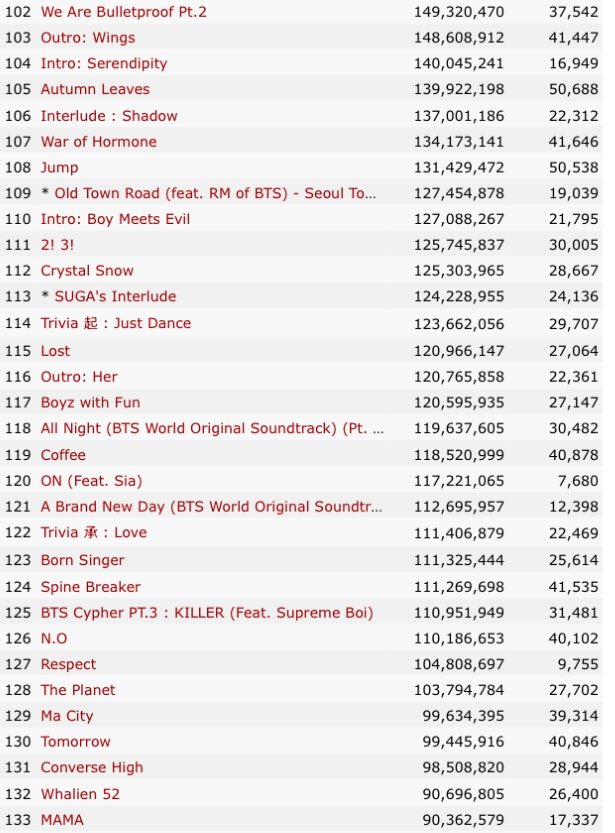Open the "Crystal Snow" song link
Screen dimensions: 615x833
point(87,271)
